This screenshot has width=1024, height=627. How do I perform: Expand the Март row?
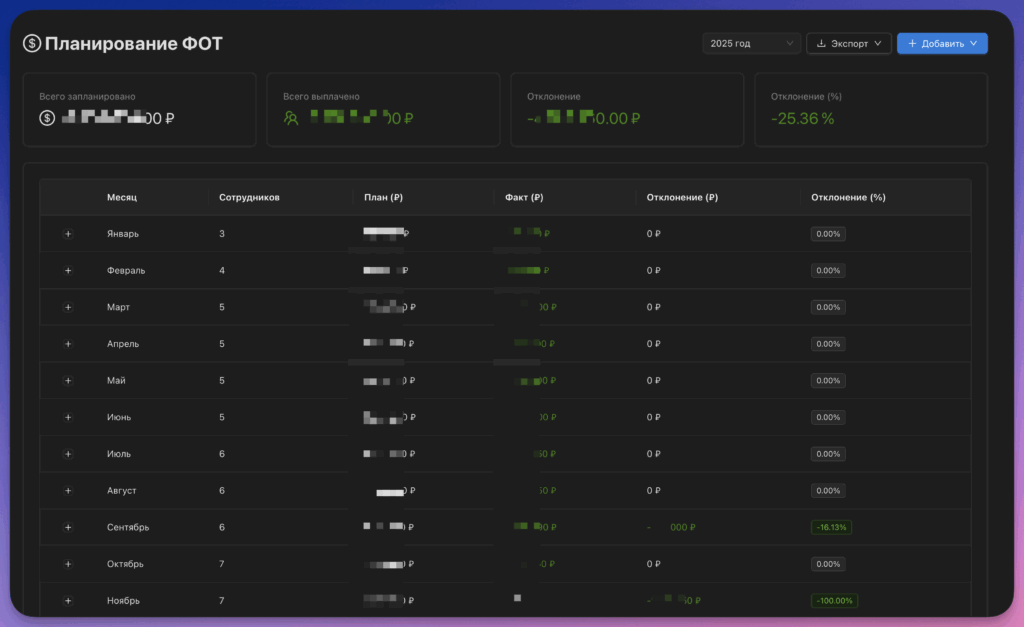(68, 307)
